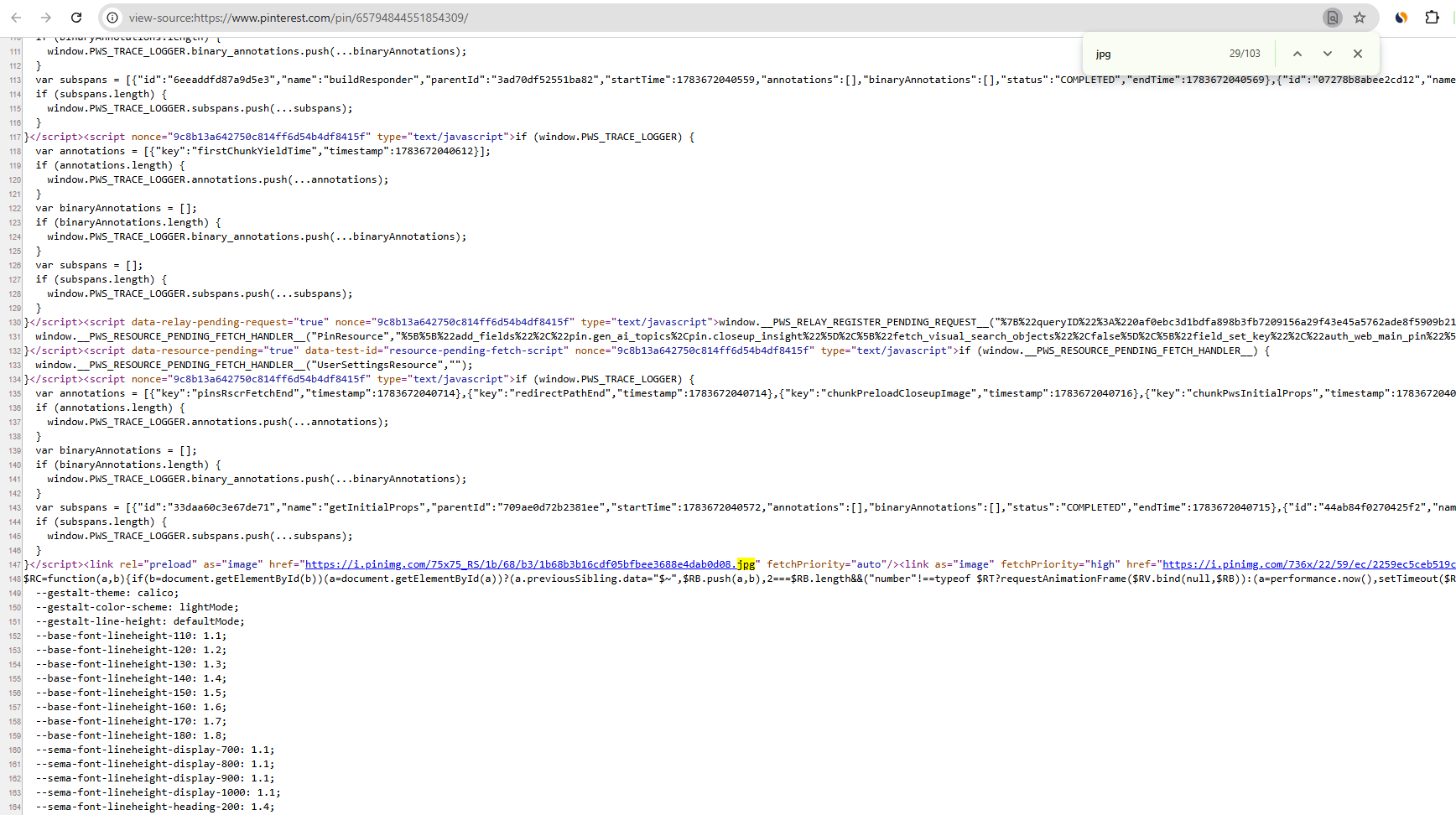1456x815 pixels.
Task: Click the highlighted 'jpg' search match
Action: pos(746,564)
